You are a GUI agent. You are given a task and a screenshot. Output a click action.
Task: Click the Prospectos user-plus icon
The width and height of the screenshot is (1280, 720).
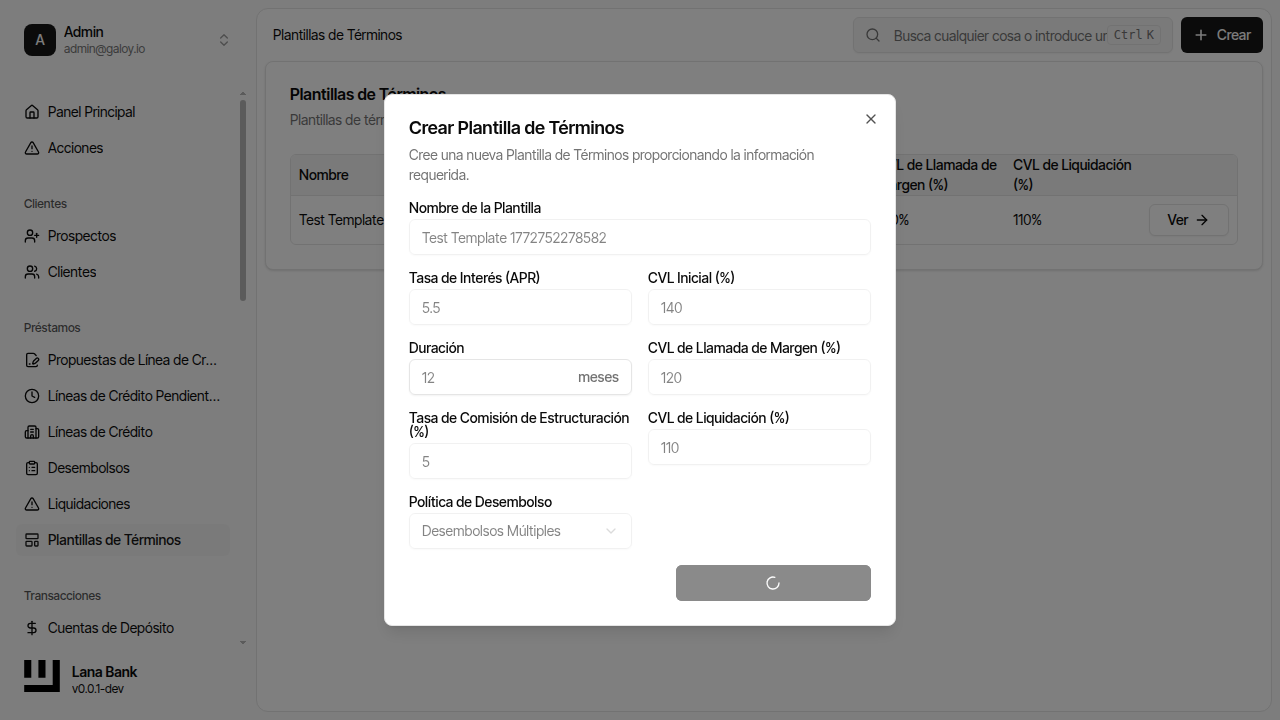pos(32,236)
